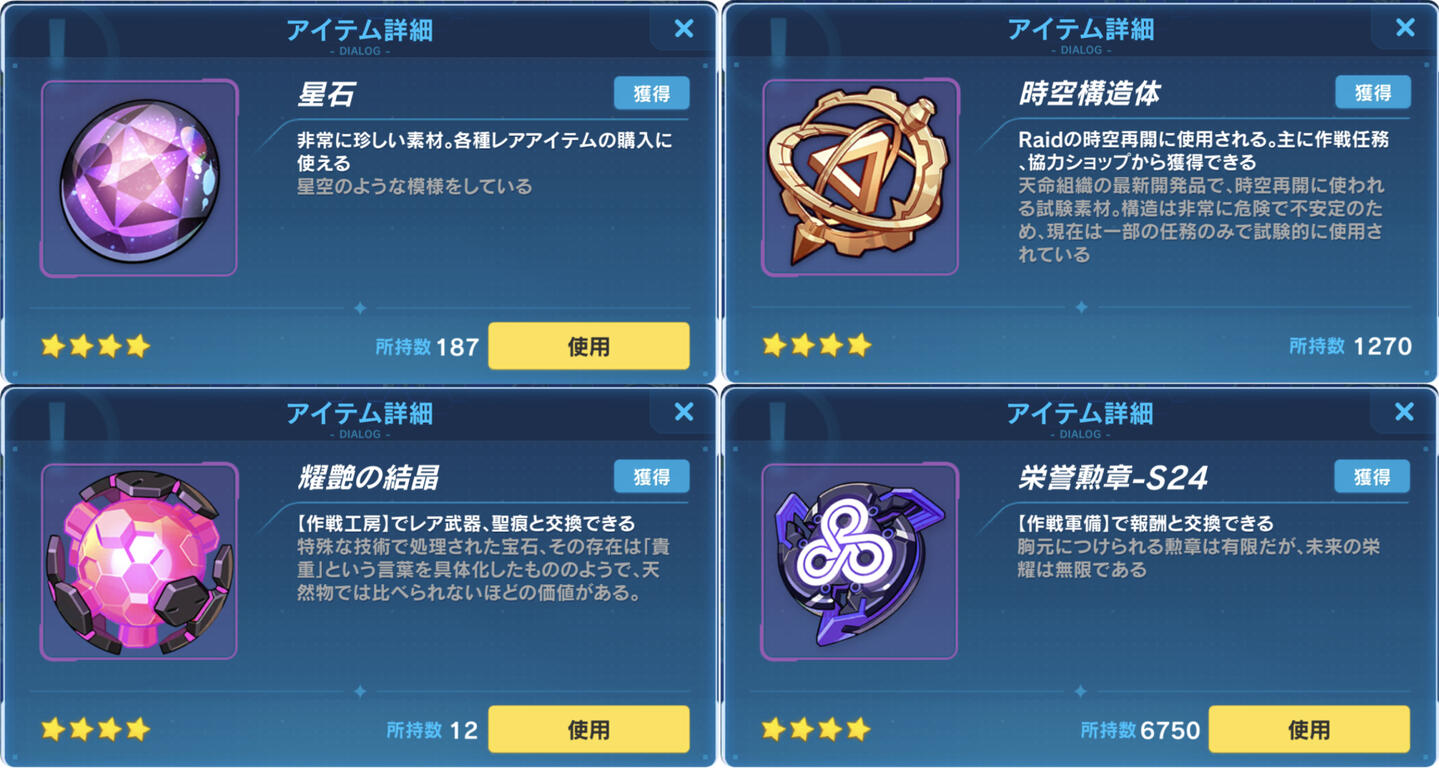
Task: Open 獲得 sources for 時空構造体
Action: pos(1373,92)
